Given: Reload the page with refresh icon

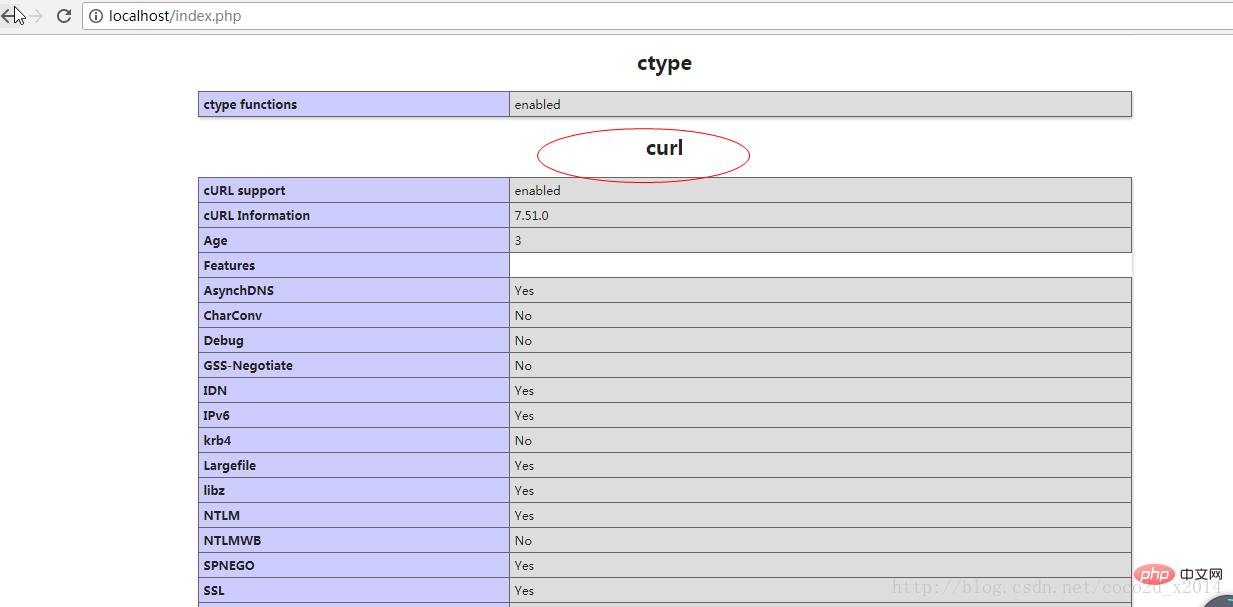Looking at the screenshot, I should [64, 16].
